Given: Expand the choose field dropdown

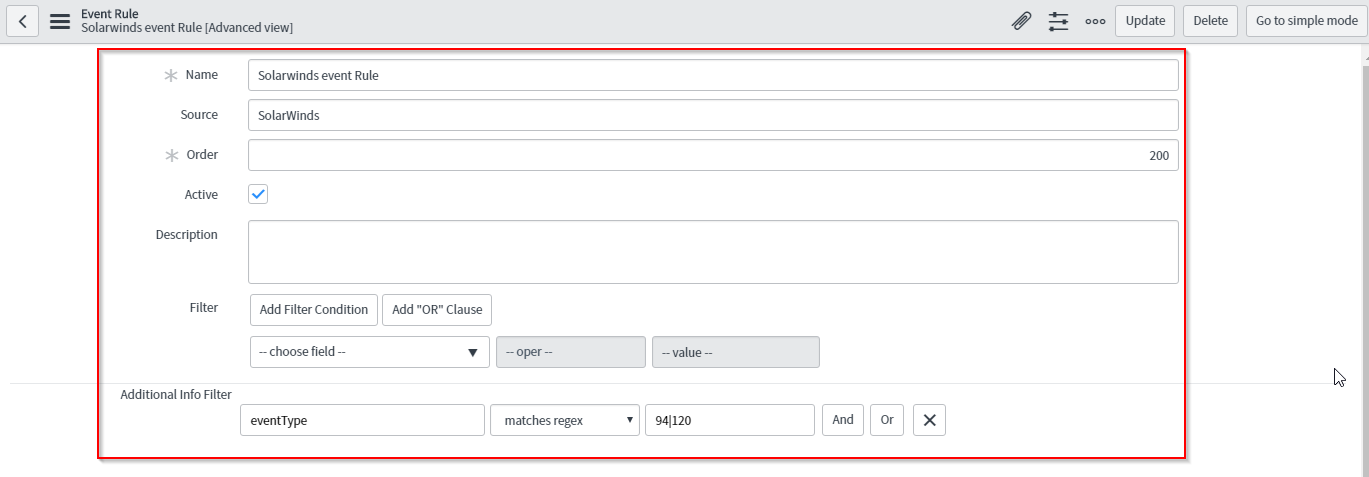Looking at the screenshot, I should pos(369,352).
